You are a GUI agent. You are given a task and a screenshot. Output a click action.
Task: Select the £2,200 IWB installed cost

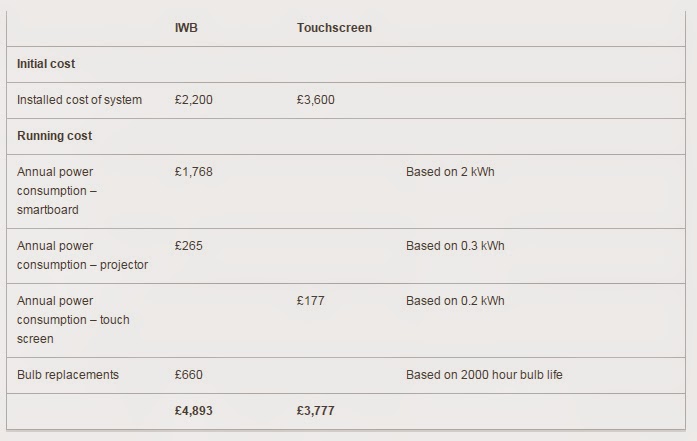click(194, 100)
